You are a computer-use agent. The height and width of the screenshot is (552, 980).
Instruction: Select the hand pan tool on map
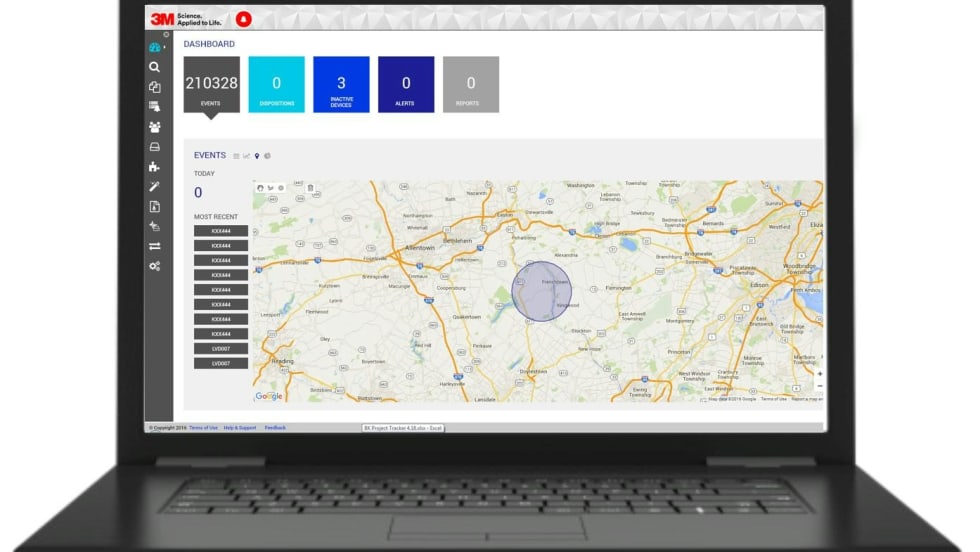[261, 188]
